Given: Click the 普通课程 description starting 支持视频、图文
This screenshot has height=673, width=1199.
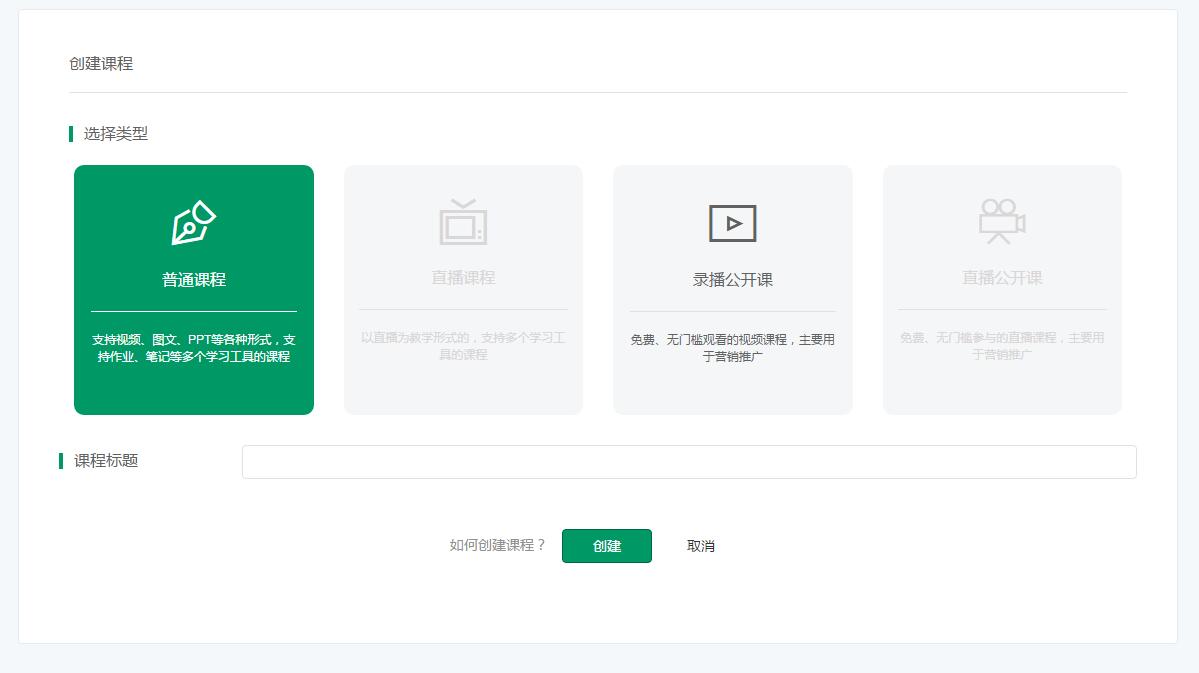Looking at the screenshot, I should 193,348.
